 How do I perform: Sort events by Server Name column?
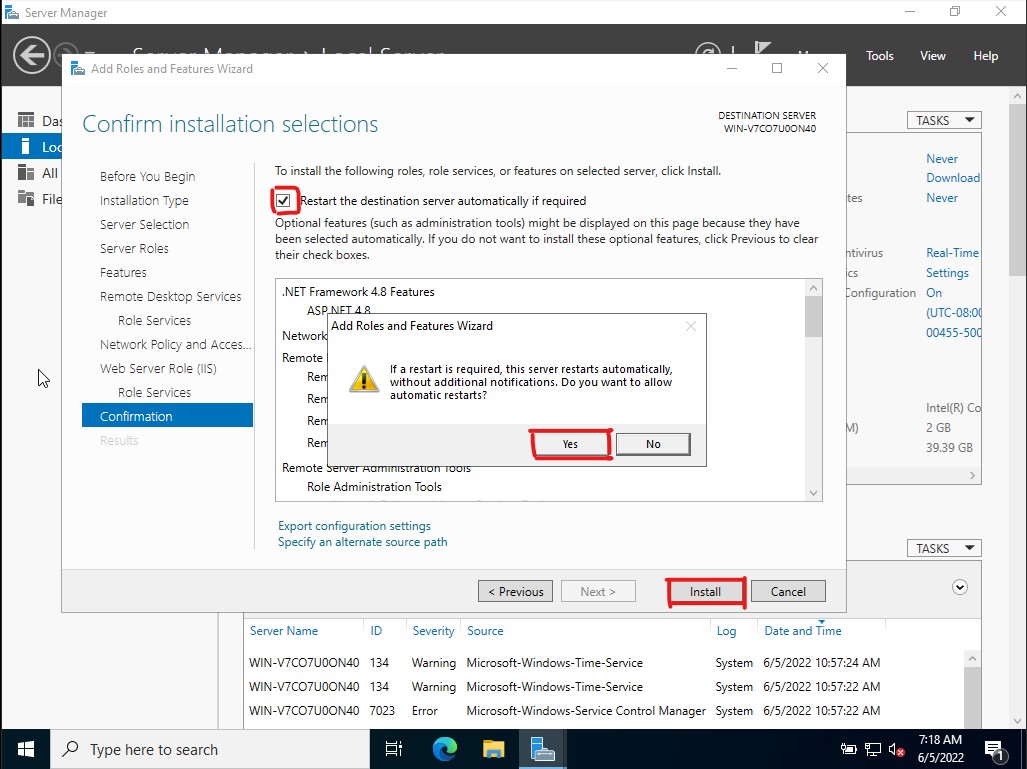(284, 631)
